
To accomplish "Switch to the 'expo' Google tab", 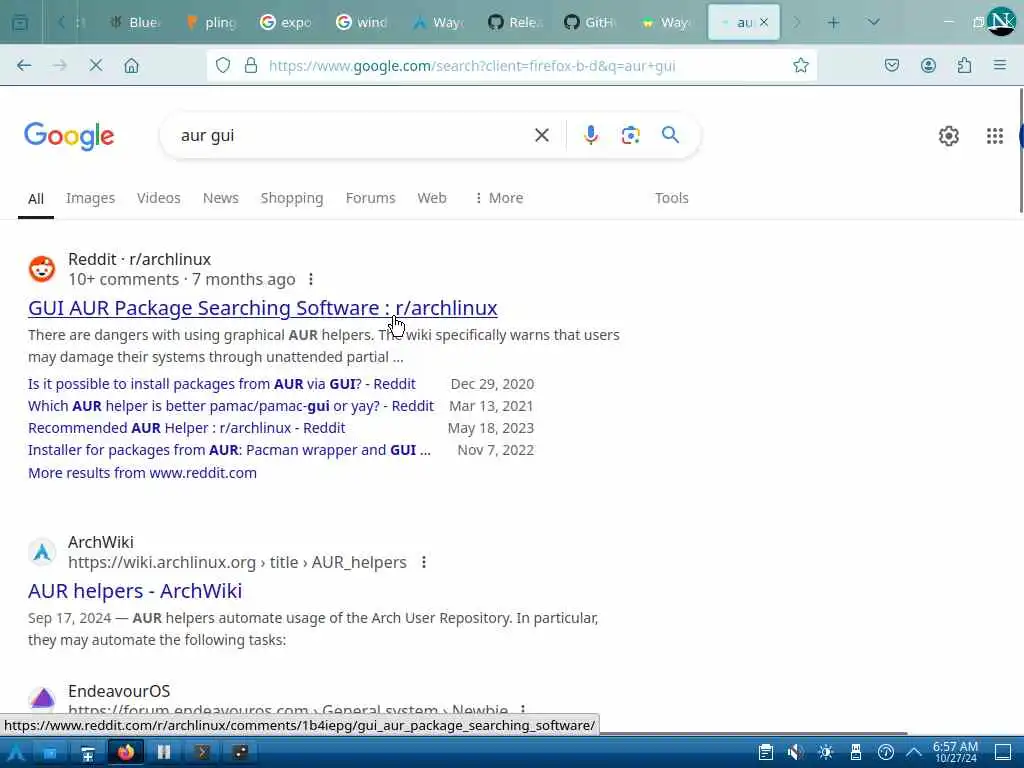I will (286, 22).
